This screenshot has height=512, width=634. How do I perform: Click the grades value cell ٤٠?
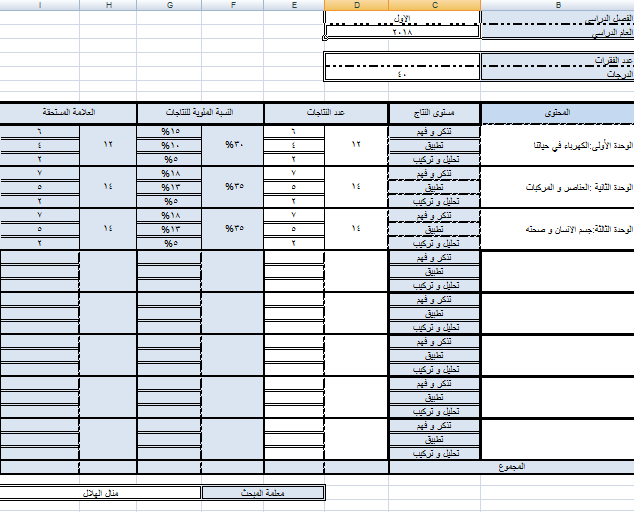click(x=402, y=73)
